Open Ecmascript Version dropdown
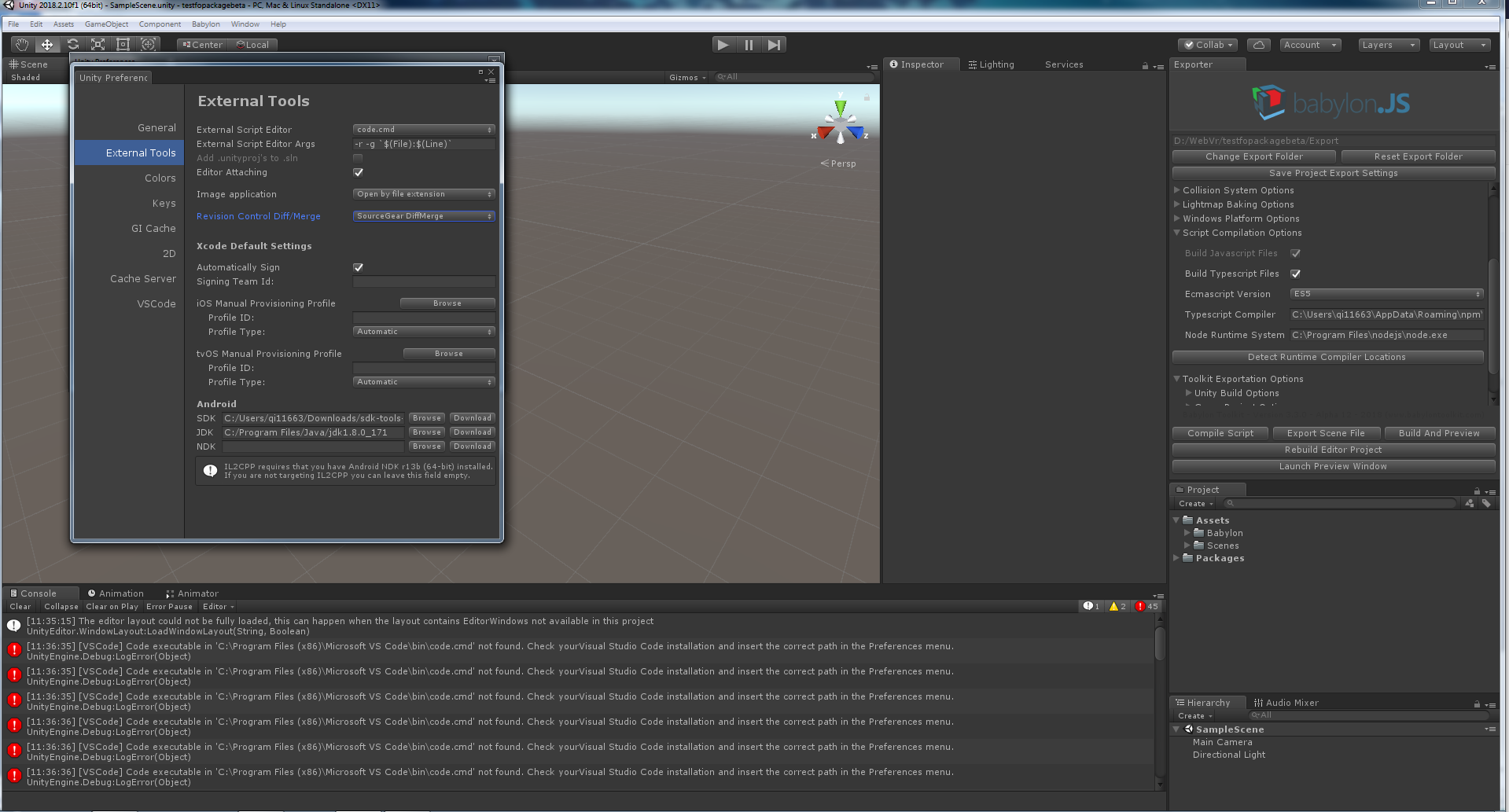 1387,294
